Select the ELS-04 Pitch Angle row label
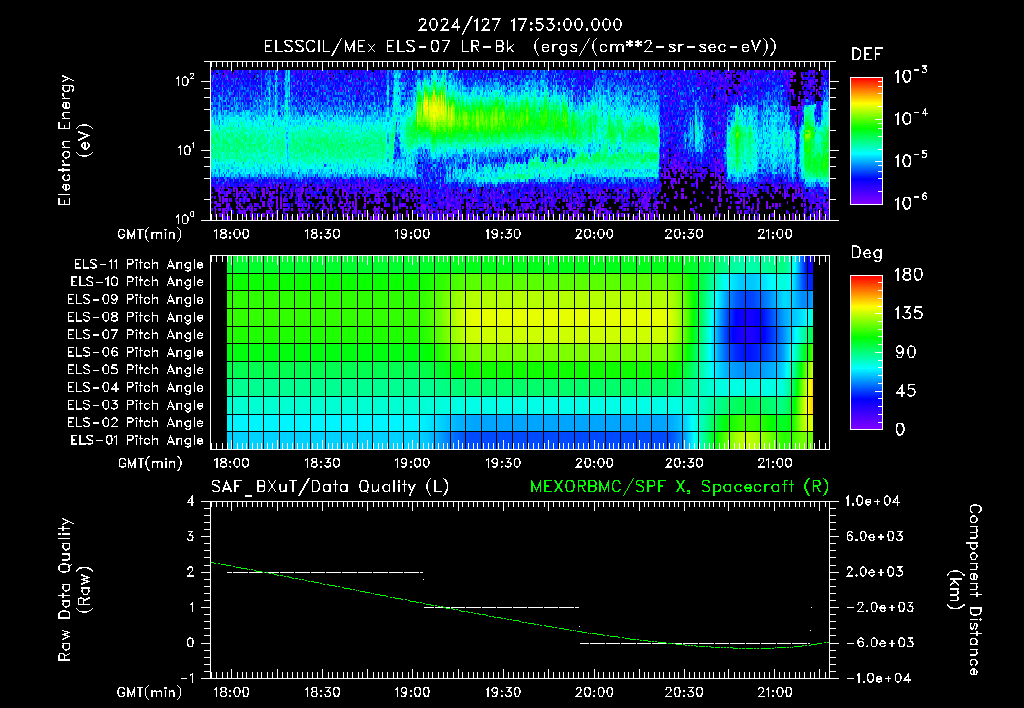The image size is (1024, 708). coord(136,387)
